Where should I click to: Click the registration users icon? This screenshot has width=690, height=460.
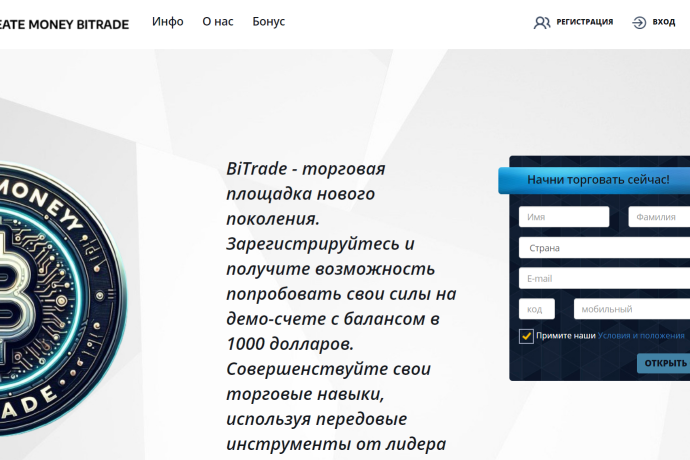coord(542,22)
